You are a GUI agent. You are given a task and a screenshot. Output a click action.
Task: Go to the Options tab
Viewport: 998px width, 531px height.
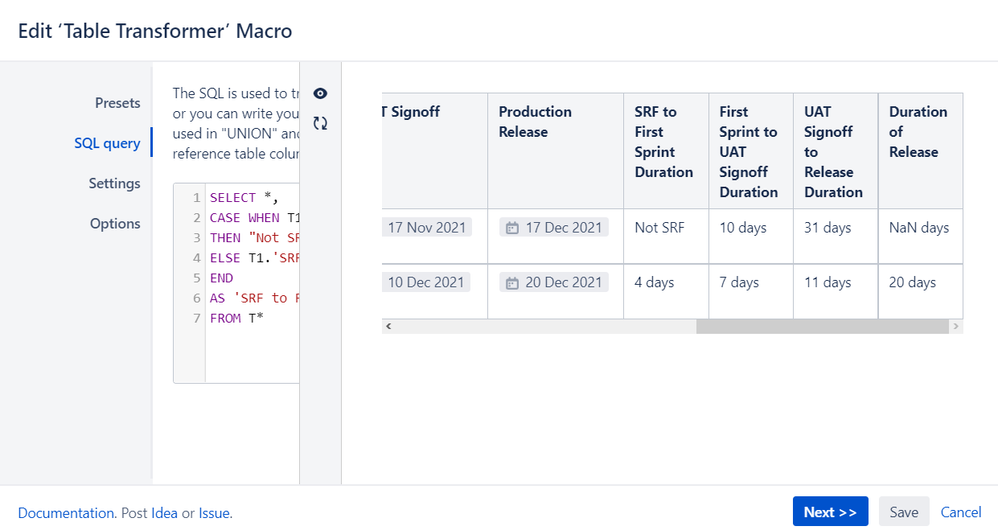[x=115, y=223]
